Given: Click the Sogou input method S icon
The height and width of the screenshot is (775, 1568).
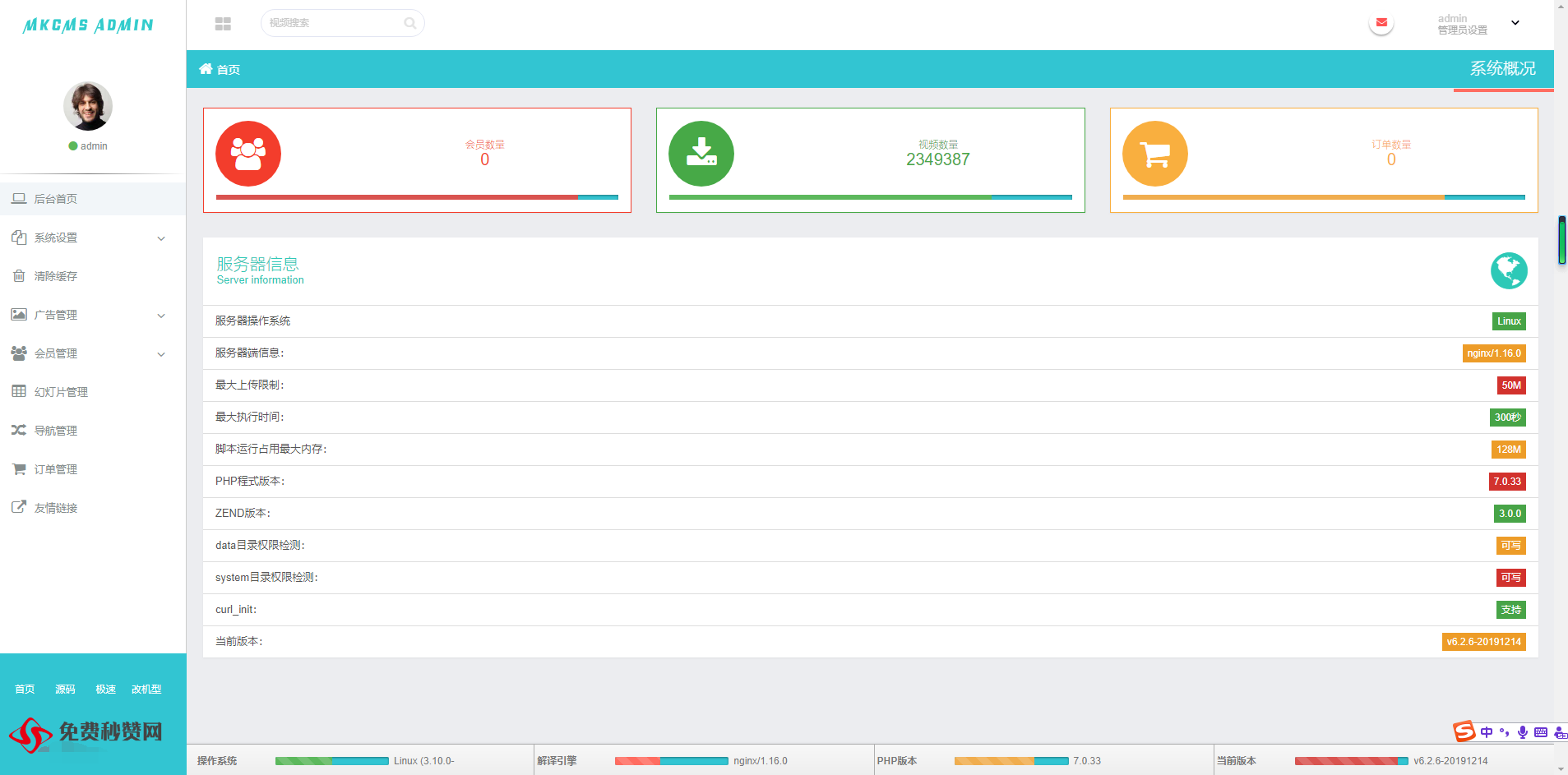Looking at the screenshot, I should [x=1464, y=731].
